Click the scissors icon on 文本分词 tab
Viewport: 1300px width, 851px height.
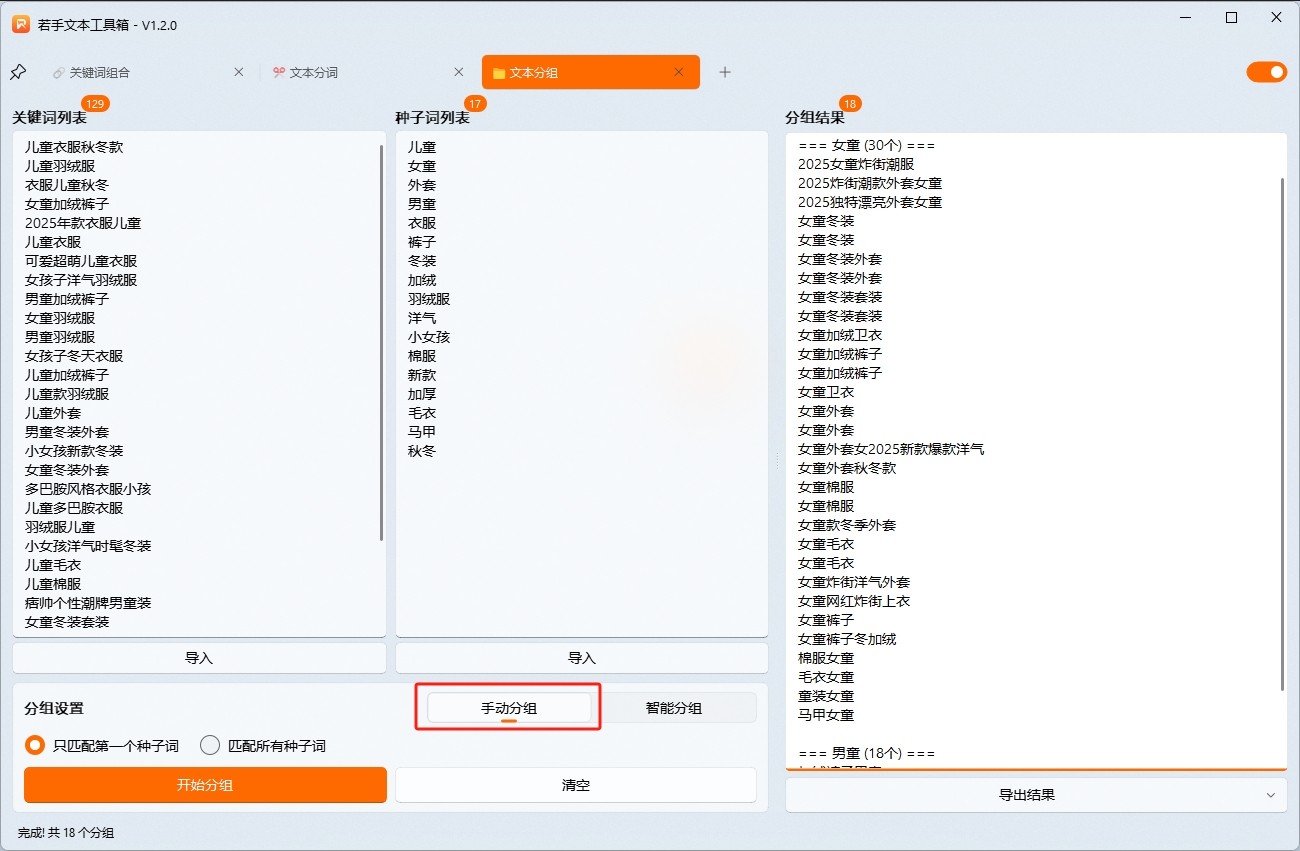tap(280, 72)
